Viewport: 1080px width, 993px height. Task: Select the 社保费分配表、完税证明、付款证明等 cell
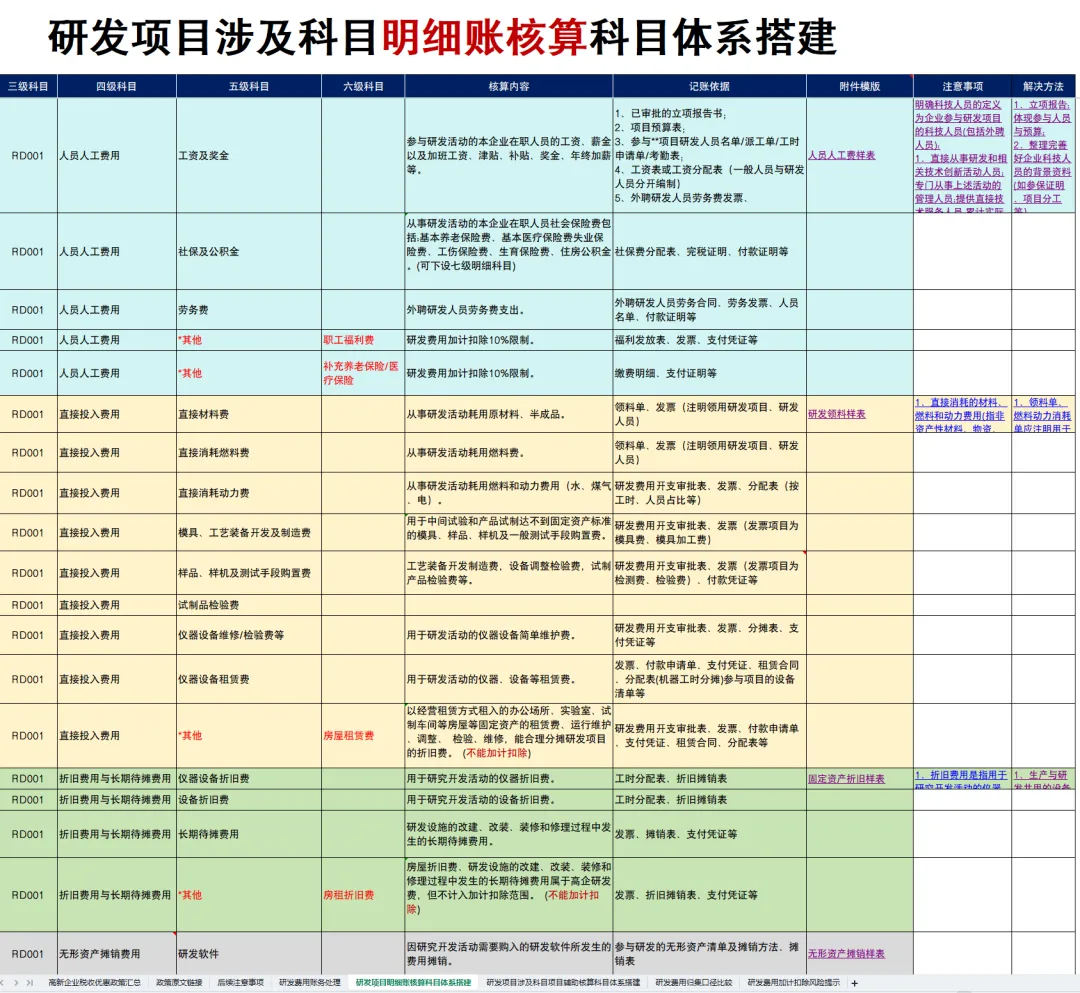pyautogui.click(x=709, y=251)
